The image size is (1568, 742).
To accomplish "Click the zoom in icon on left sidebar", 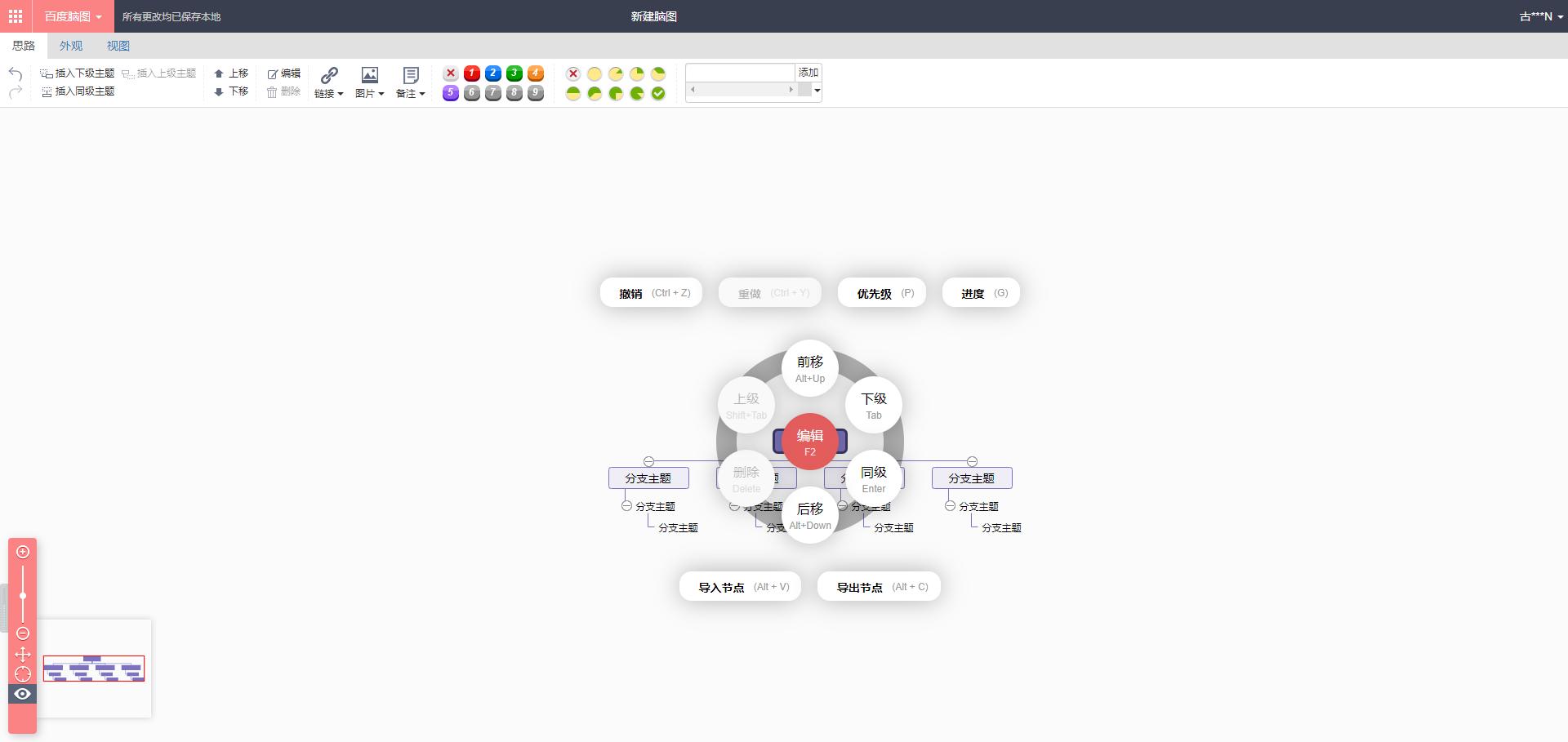I will [23, 552].
